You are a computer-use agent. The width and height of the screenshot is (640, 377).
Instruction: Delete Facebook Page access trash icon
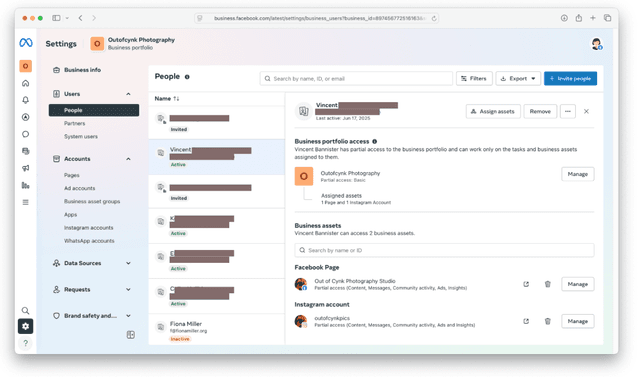548,284
